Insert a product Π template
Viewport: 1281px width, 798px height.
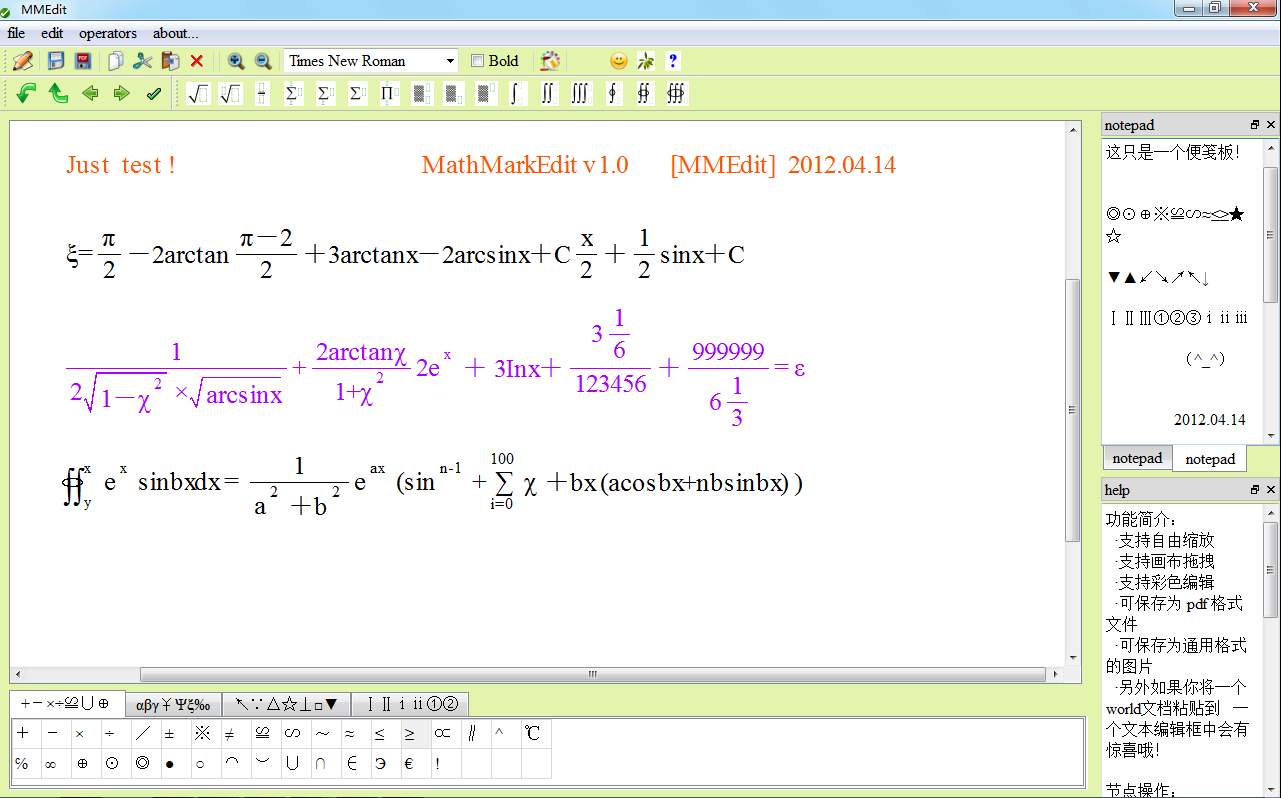click(x=389, y=94)
